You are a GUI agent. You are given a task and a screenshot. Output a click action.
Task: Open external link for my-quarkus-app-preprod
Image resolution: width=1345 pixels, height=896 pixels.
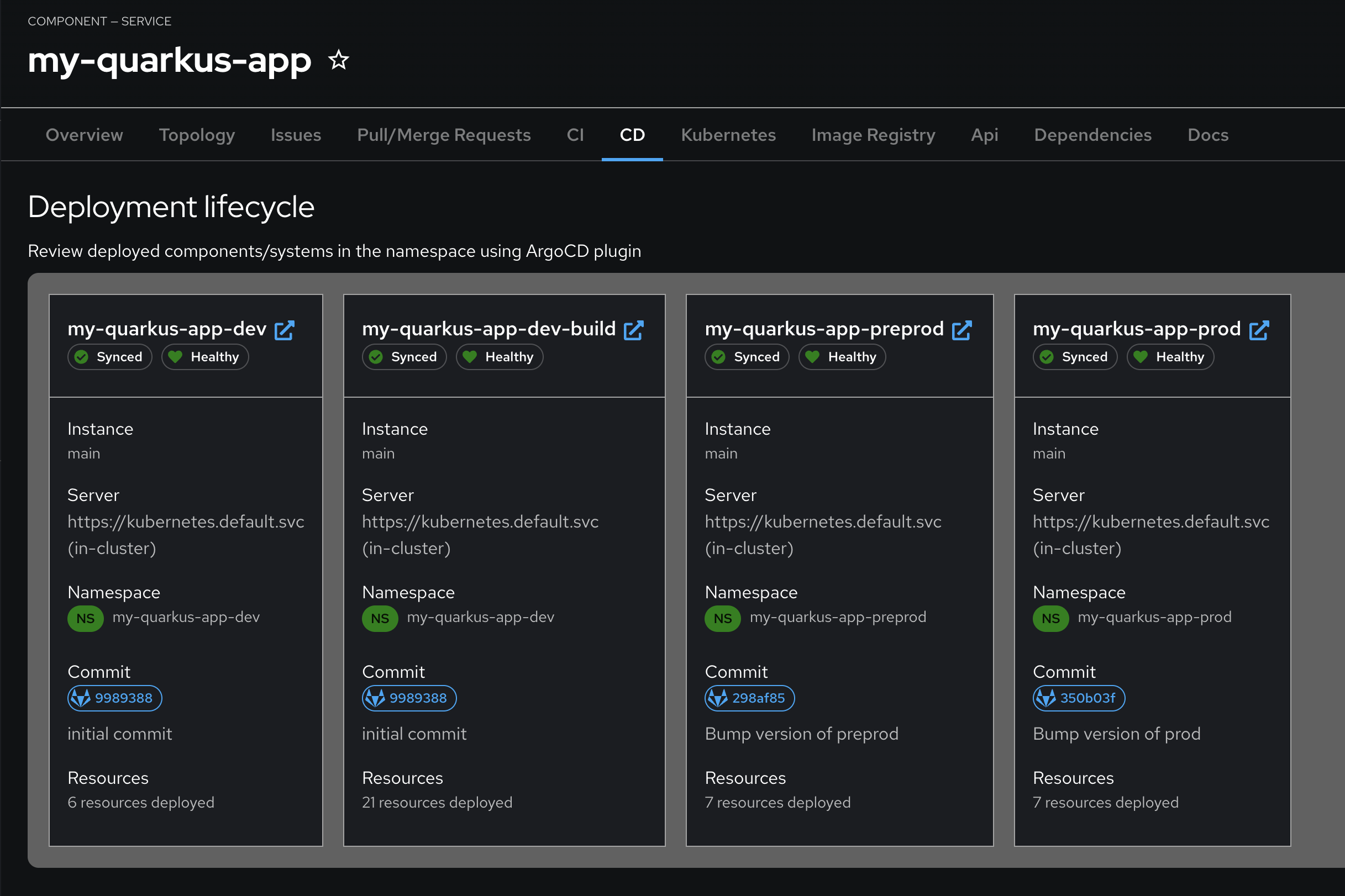point(962,330)
